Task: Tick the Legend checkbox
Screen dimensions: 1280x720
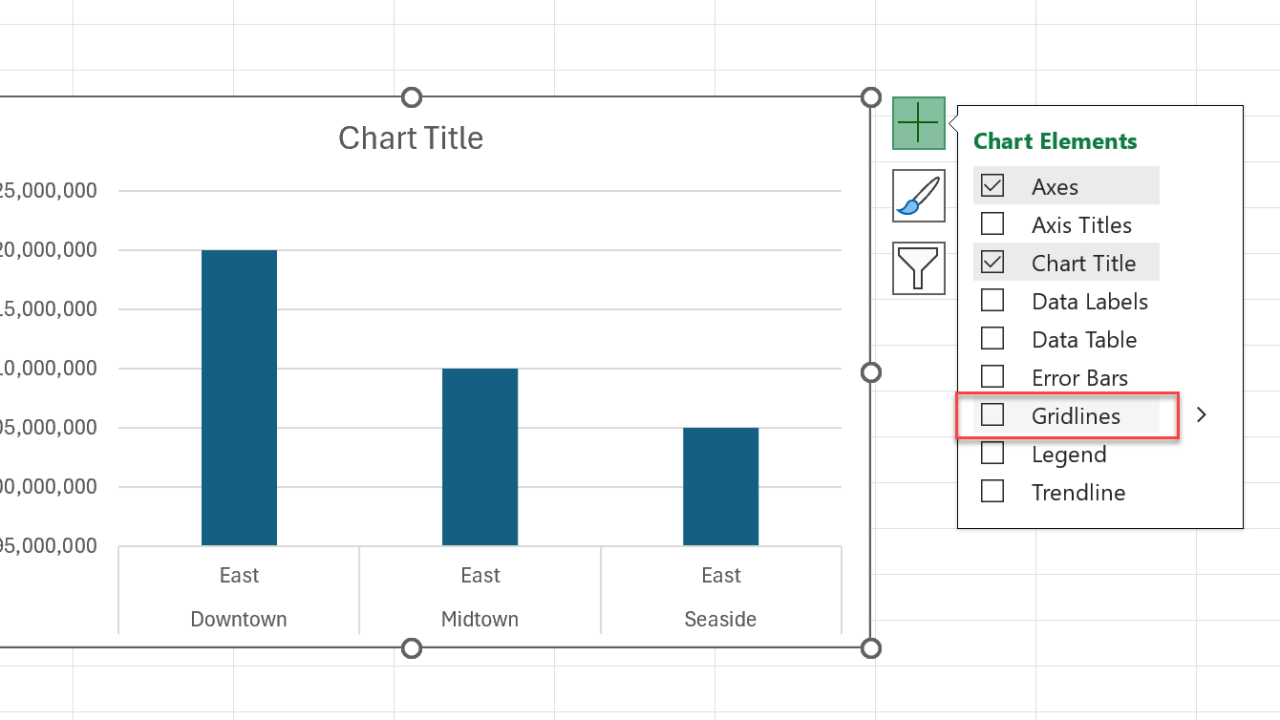Action: point(992,454)
